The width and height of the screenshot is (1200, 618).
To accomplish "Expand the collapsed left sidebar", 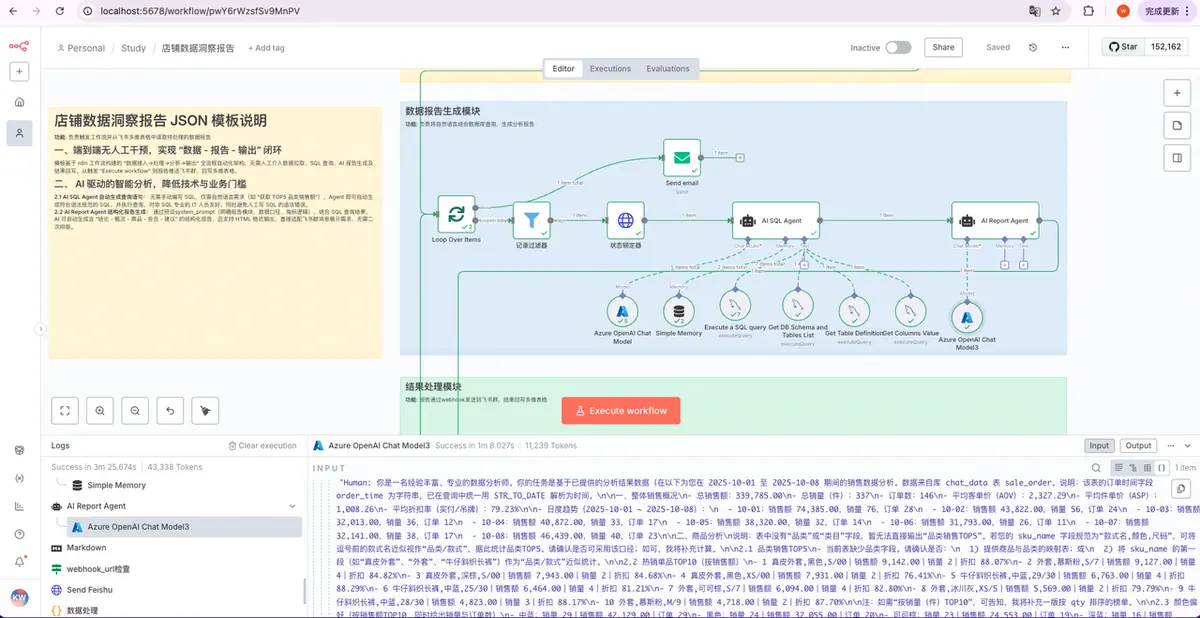I will pyautogui.click(x=40, y=328).
